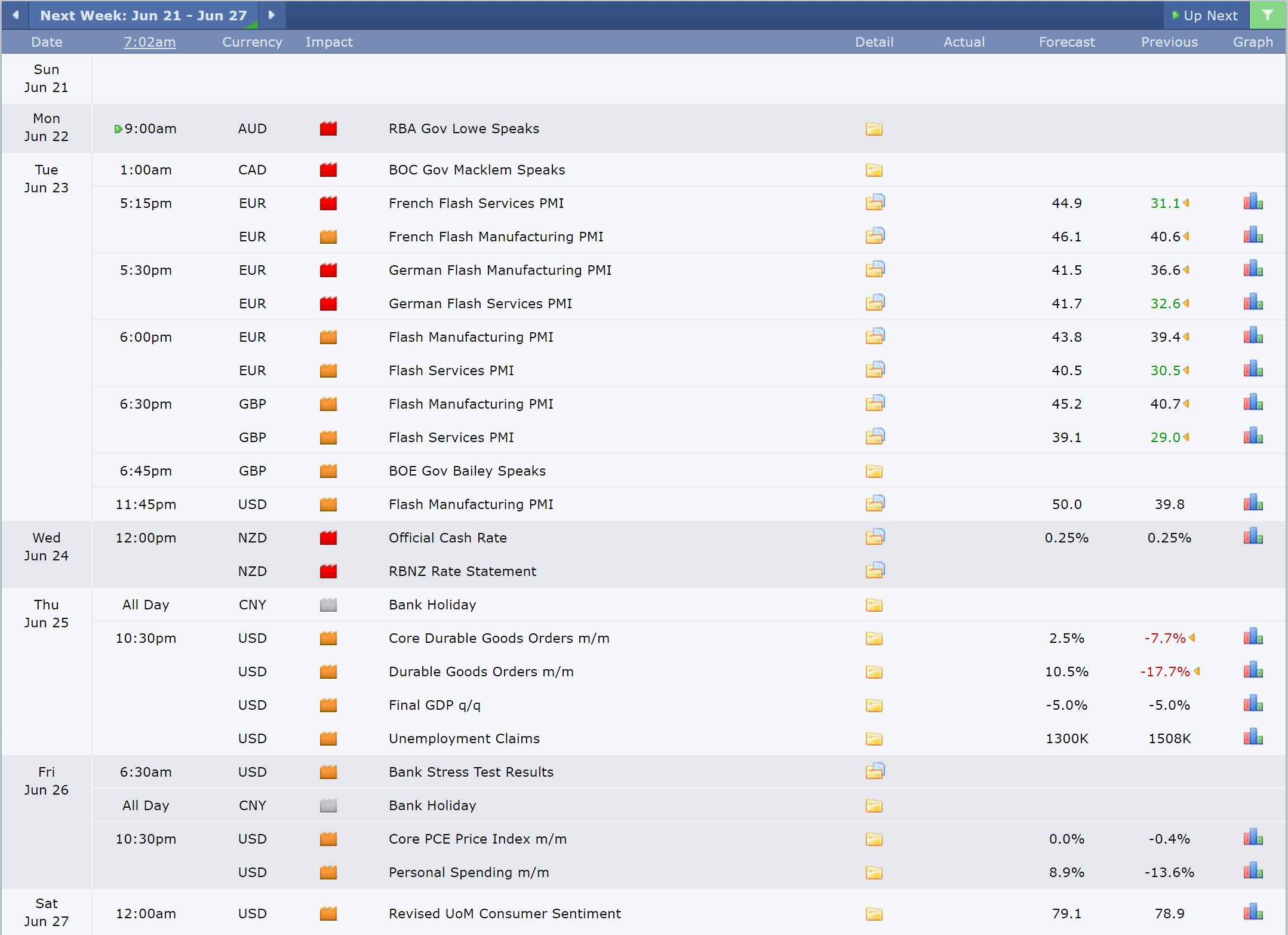Click gray impact icon for Friday Bank Holiday
1288x935 pixels.
click(328, 805)
